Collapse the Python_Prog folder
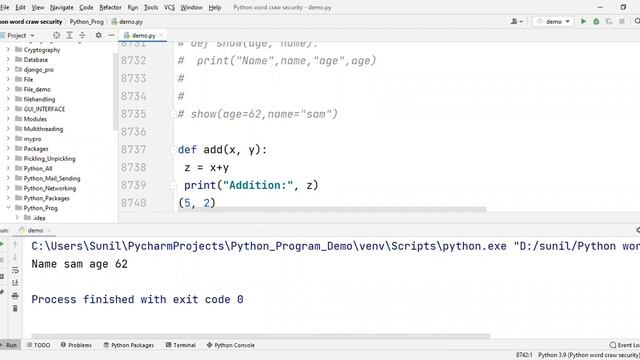 pos(8,208)
